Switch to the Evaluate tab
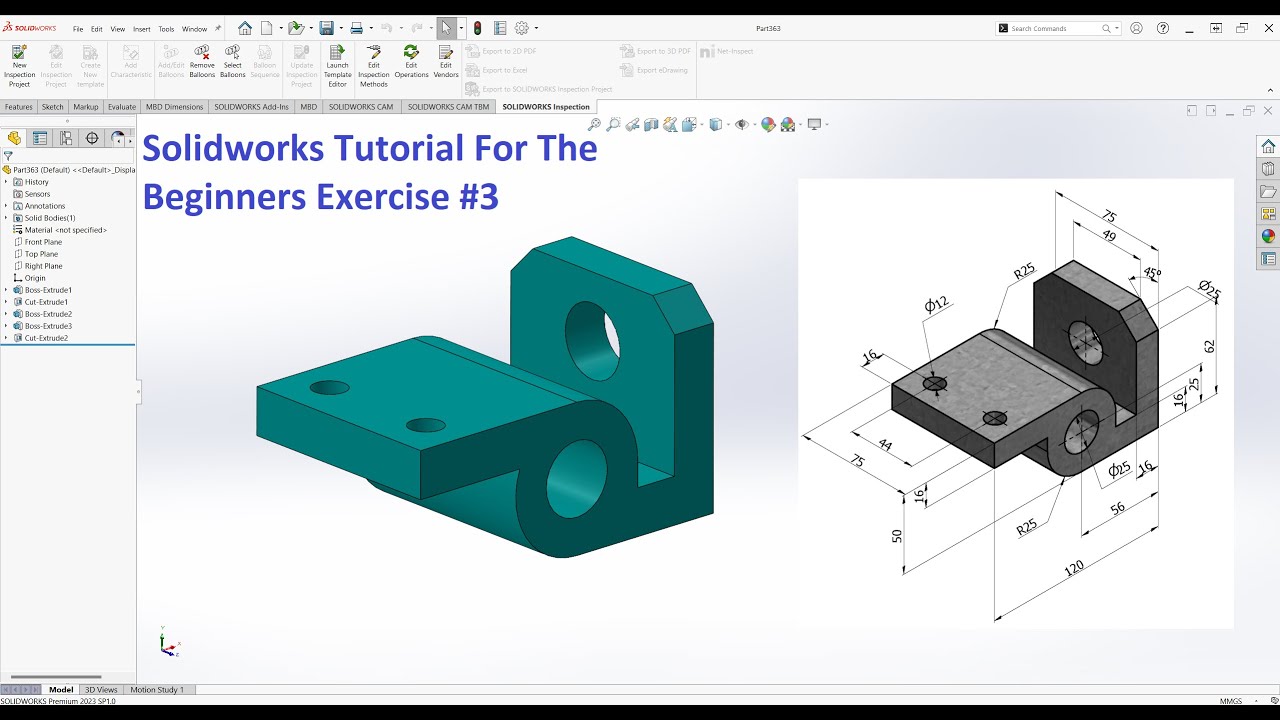This screenshot has width=1280, height=720. click(122, 107)
